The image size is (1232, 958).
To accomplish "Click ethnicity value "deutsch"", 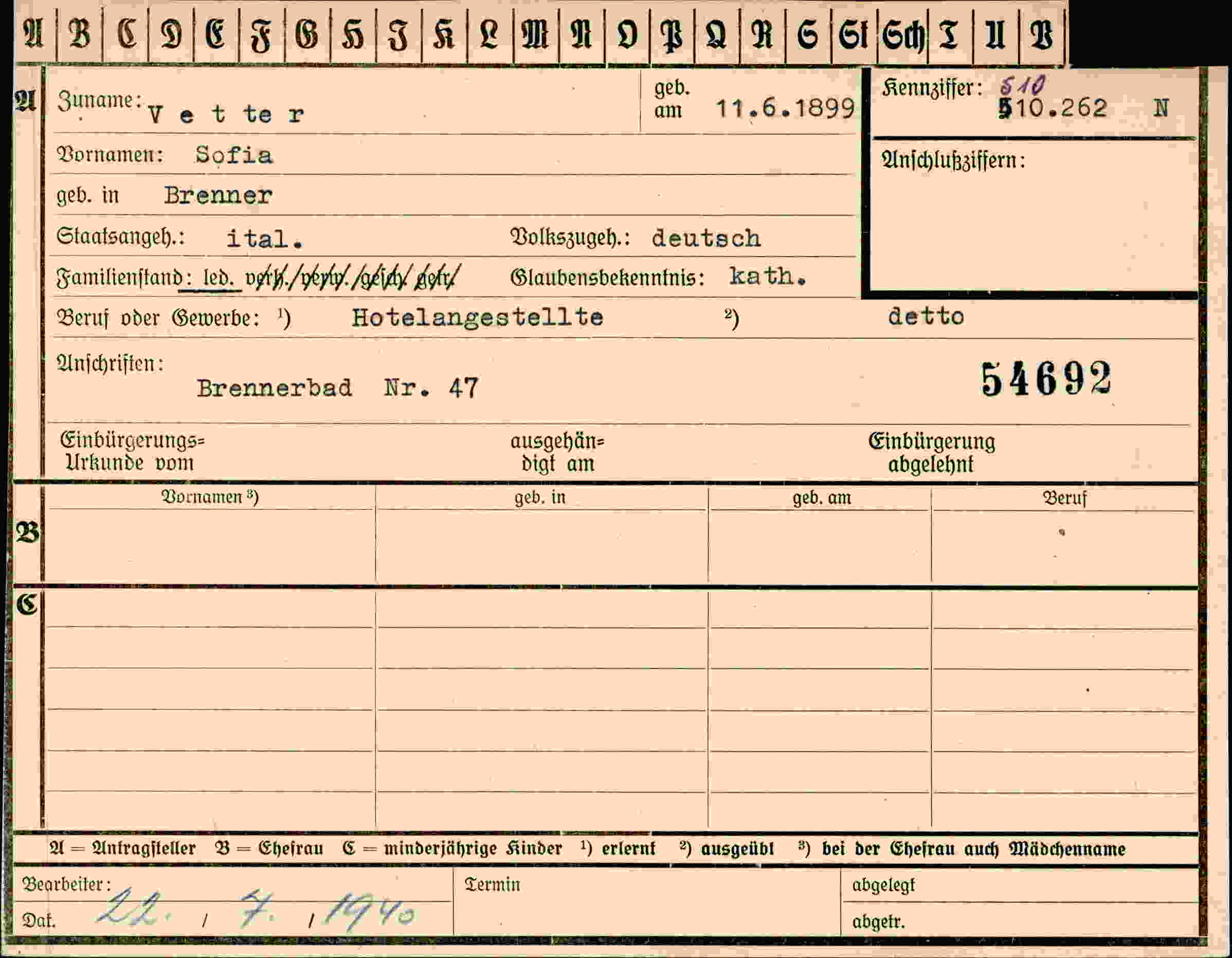I will [x=705, y=238].
